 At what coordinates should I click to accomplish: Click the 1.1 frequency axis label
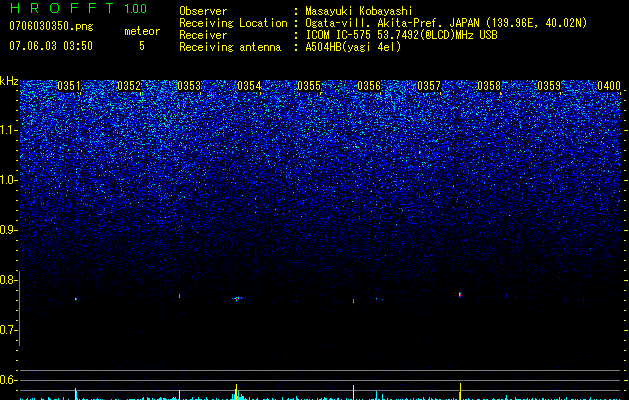click(9, 130)
